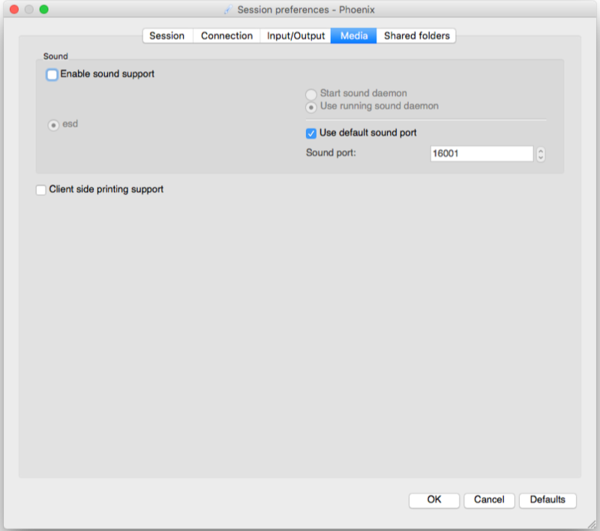Select the esd radio button
600x531 pixels.
[x=54, y=125]
